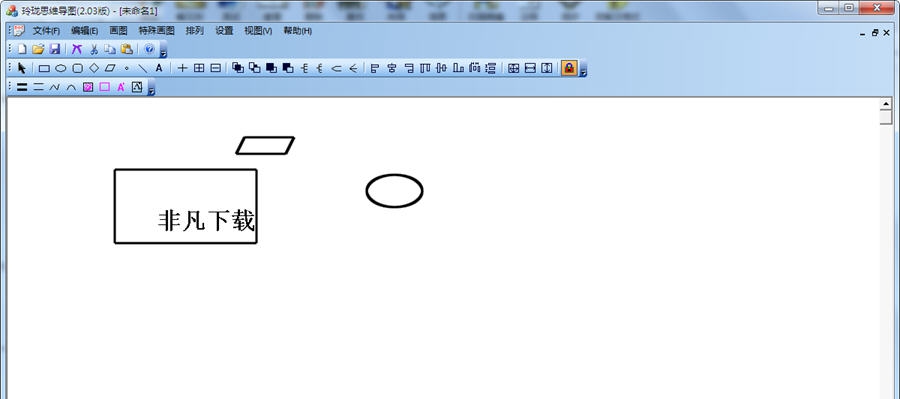900x399 pixels.
Task: Paste from clipboard icon
Action: (126, 49)
